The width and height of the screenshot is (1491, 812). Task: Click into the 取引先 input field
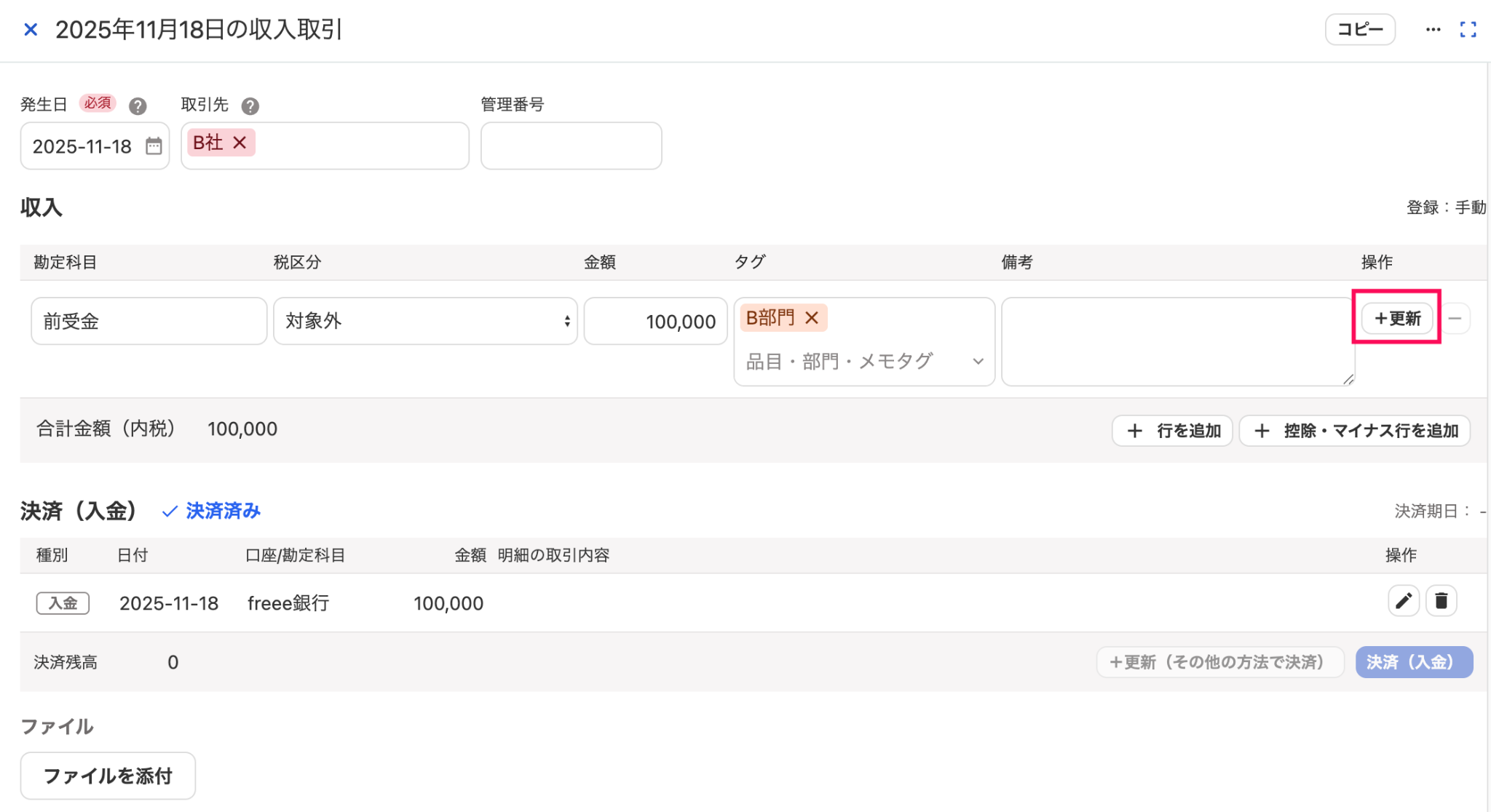pos(325,146)
